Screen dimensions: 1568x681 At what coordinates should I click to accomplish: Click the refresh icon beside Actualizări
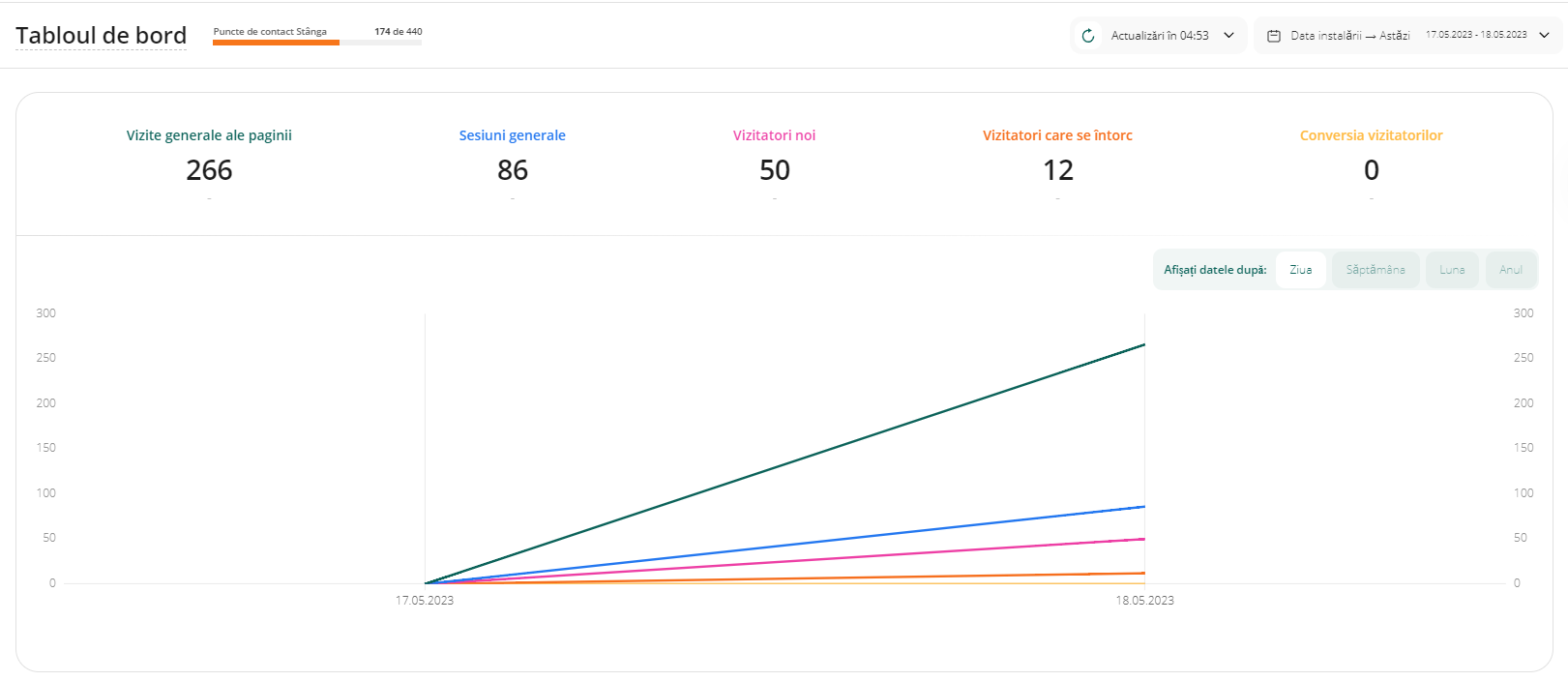[1088, 36]
